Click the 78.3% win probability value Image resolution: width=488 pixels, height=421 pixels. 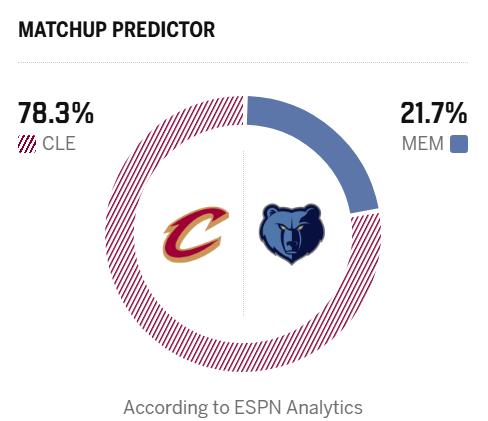tap(56, 113)
